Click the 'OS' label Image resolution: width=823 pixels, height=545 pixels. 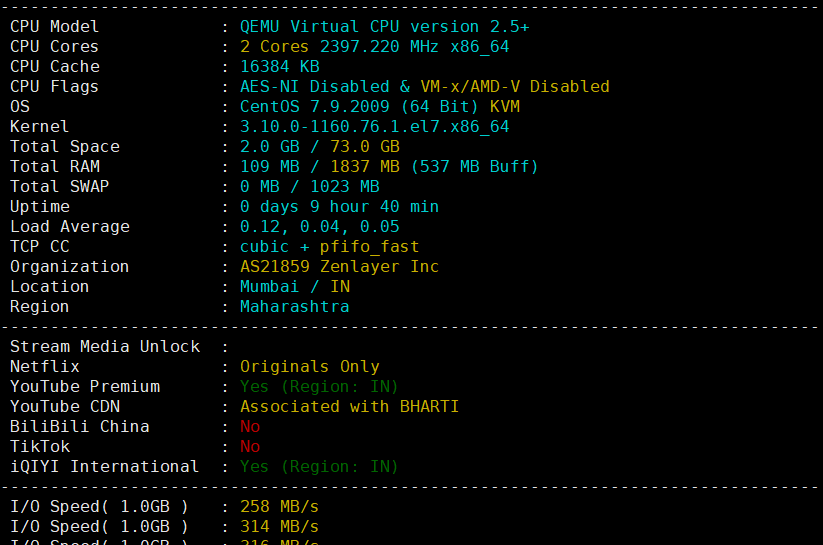[20, 107]
